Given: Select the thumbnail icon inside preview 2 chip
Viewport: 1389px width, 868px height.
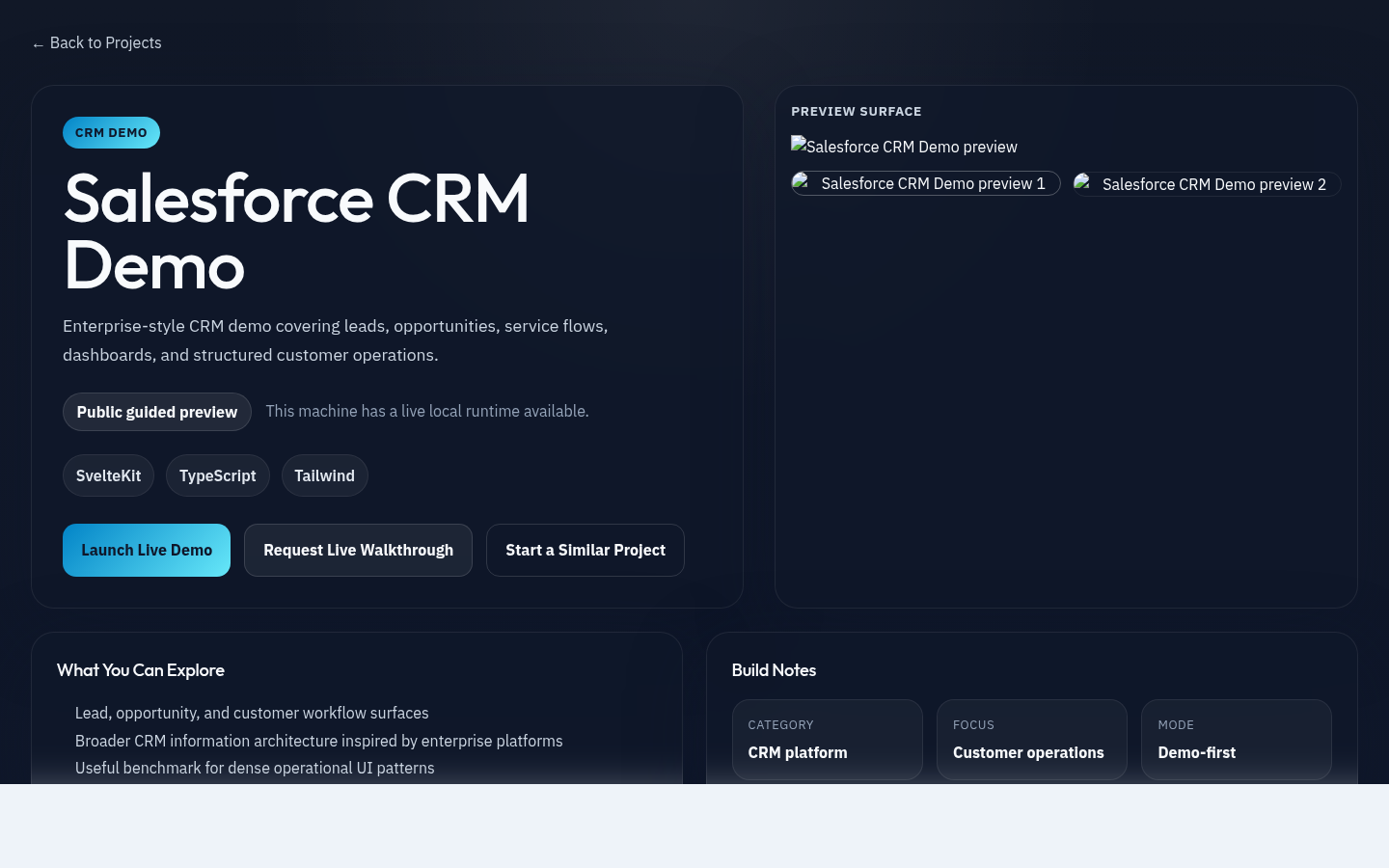Looking at the screenshot, I should [1082, 183].
